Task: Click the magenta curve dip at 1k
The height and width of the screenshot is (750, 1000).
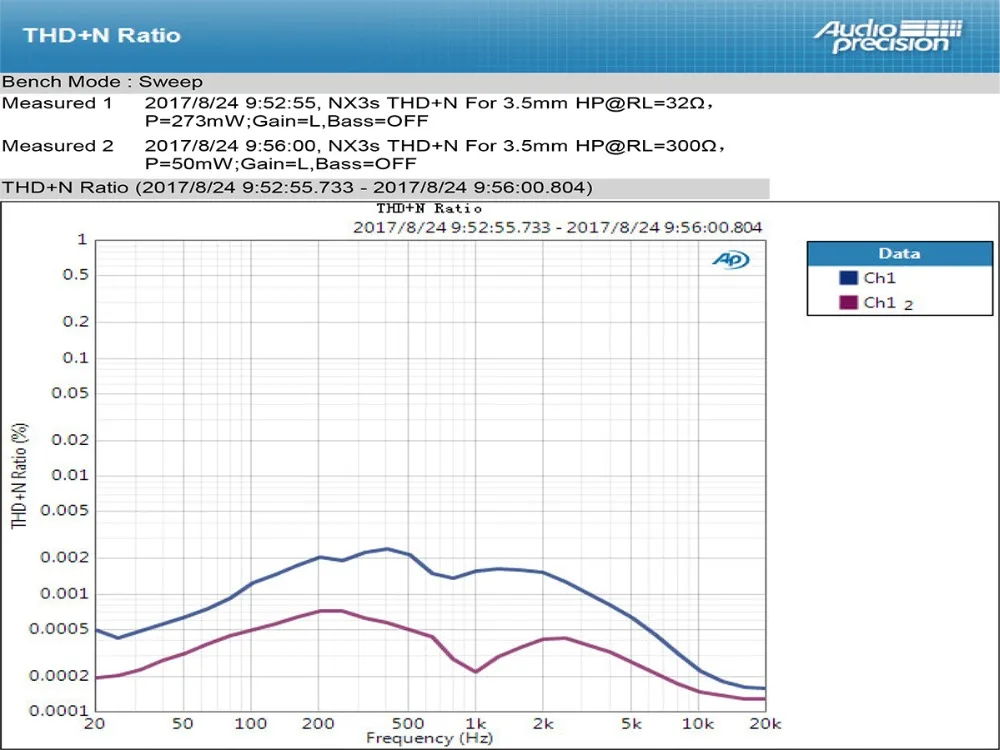Action: 476,671
